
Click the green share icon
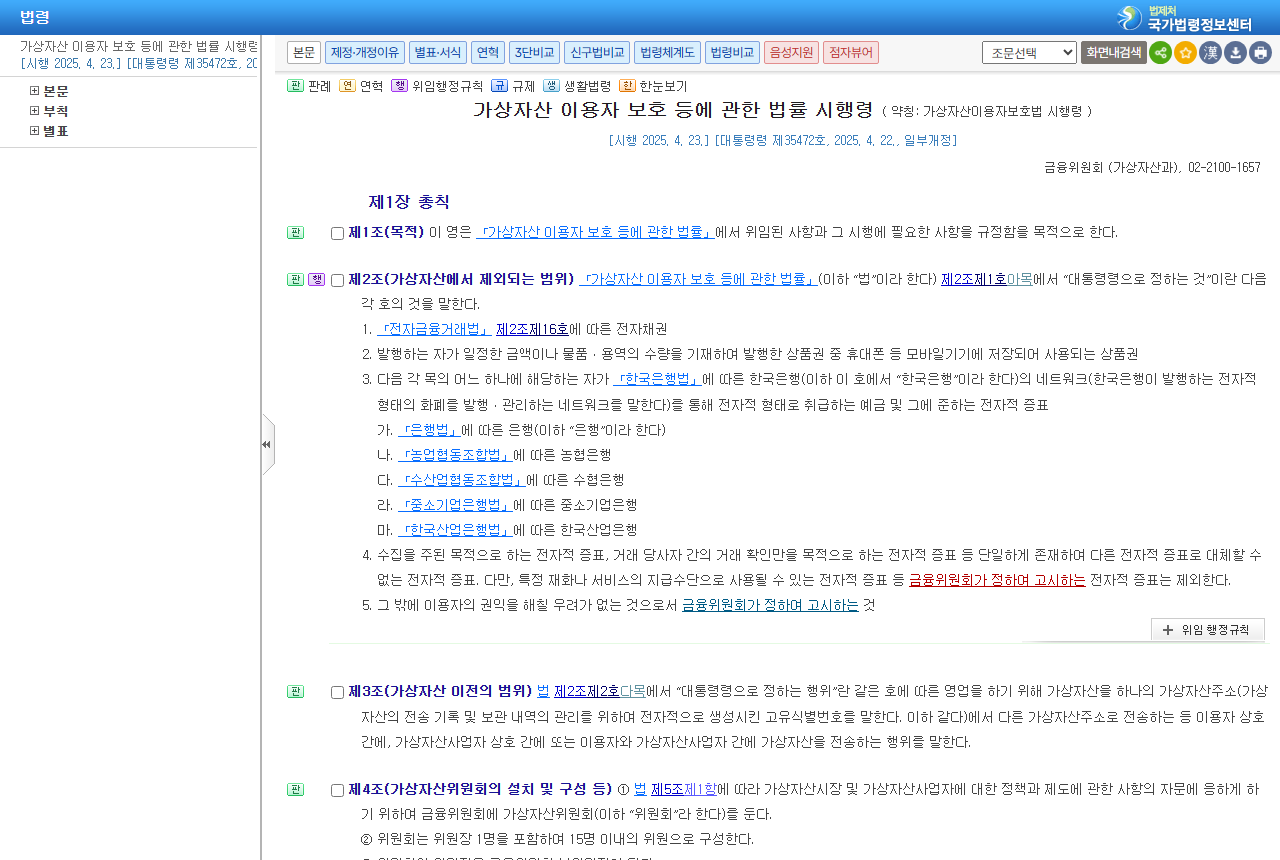1160,52
